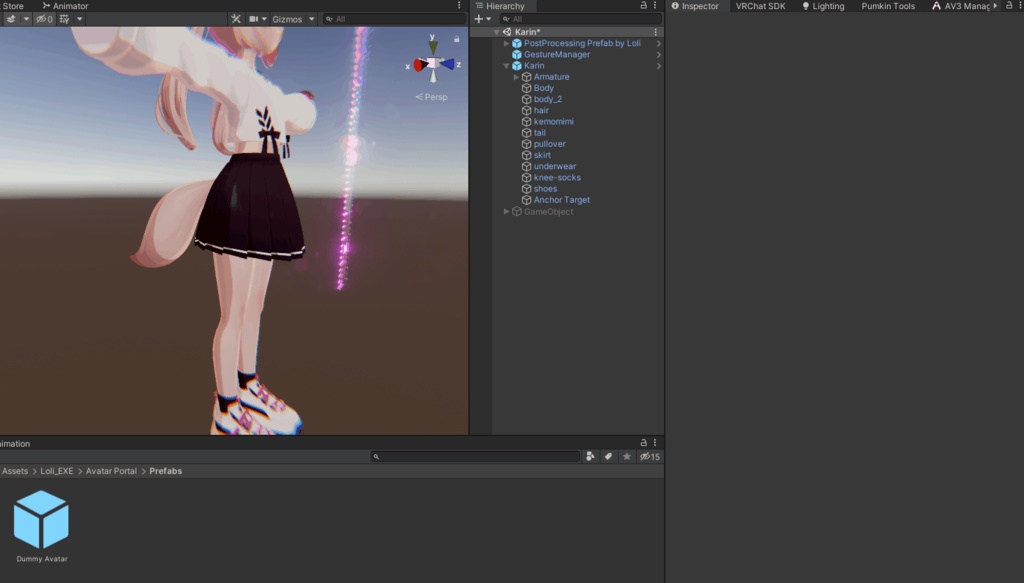Toggle scene visibility with crossed-eye icon
This screenshot has height=583, width=1024.
43,18
